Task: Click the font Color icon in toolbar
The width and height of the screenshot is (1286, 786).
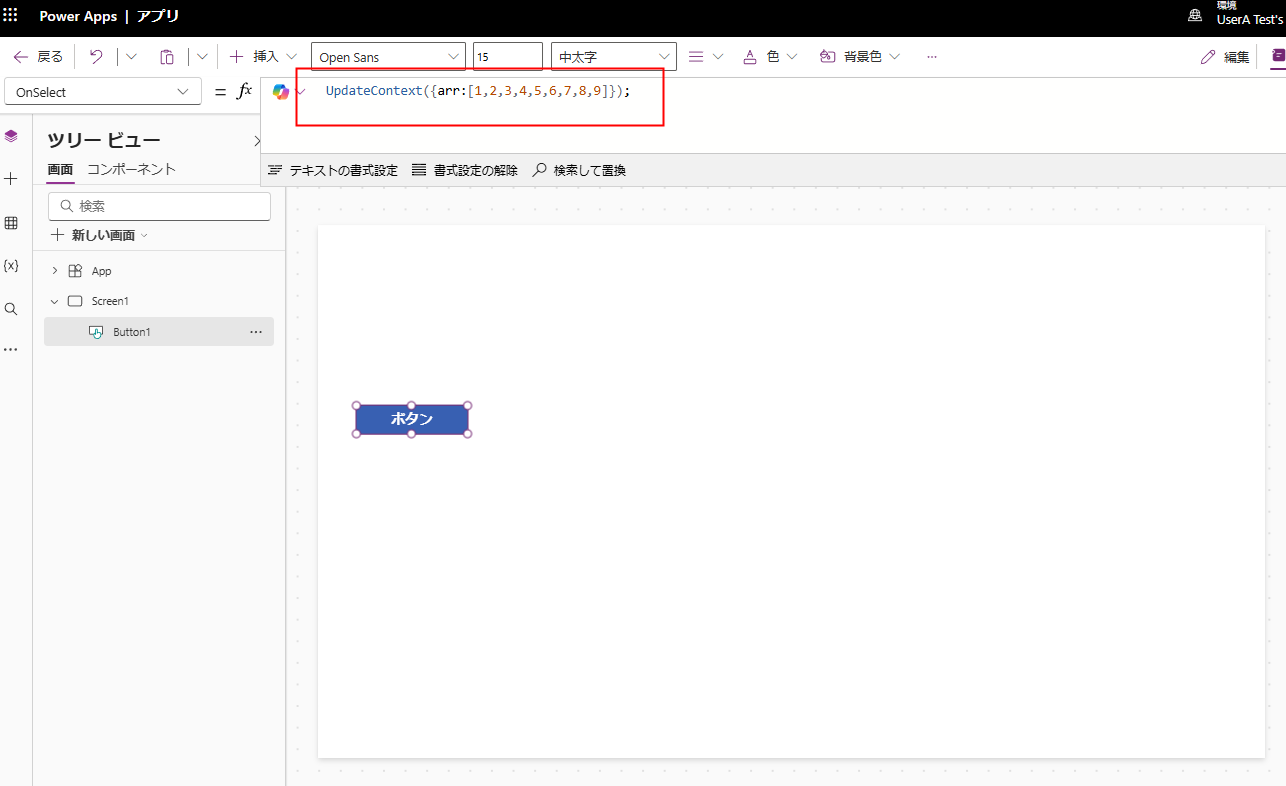Action: click(750, 56)
